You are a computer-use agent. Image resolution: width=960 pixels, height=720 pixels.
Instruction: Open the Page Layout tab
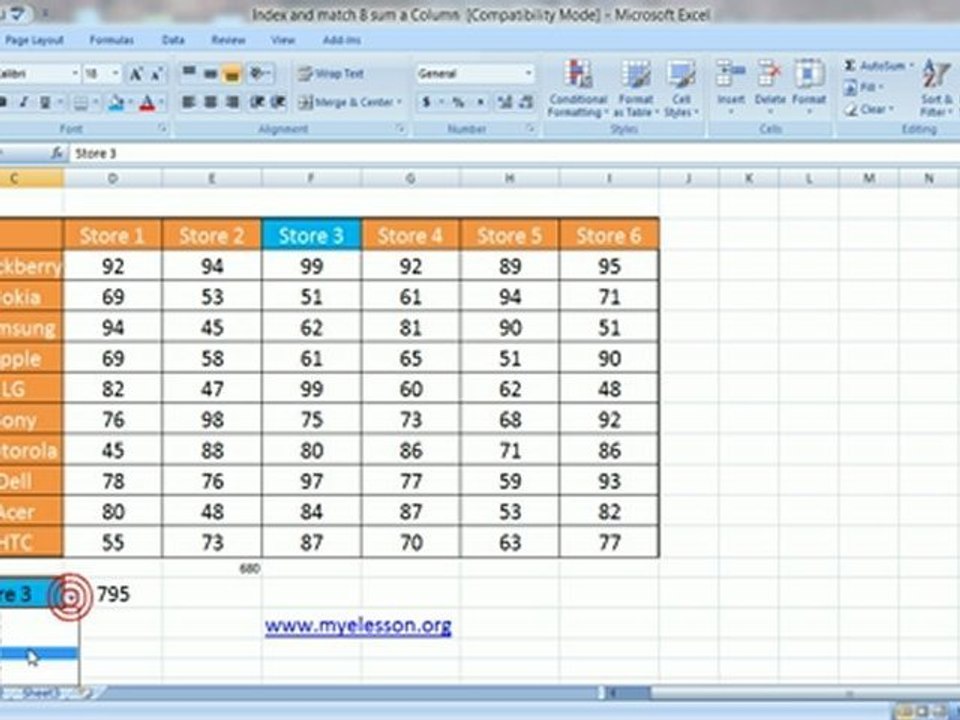34,40
